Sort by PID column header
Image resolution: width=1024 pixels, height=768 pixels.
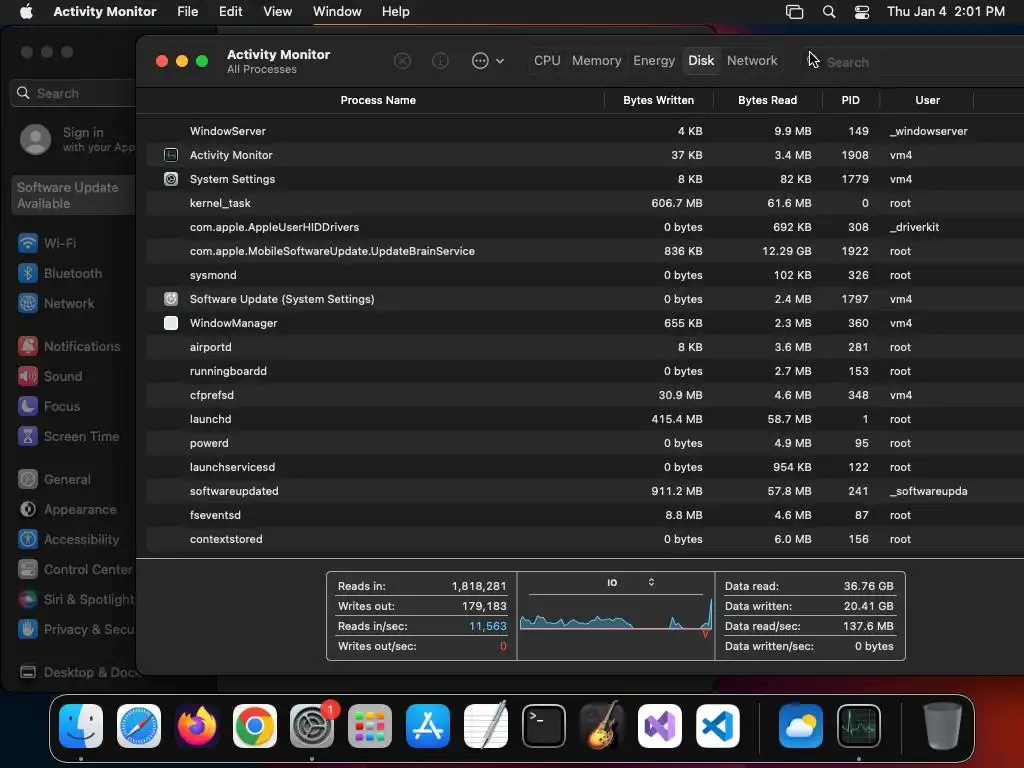click(x=850, y=100)
